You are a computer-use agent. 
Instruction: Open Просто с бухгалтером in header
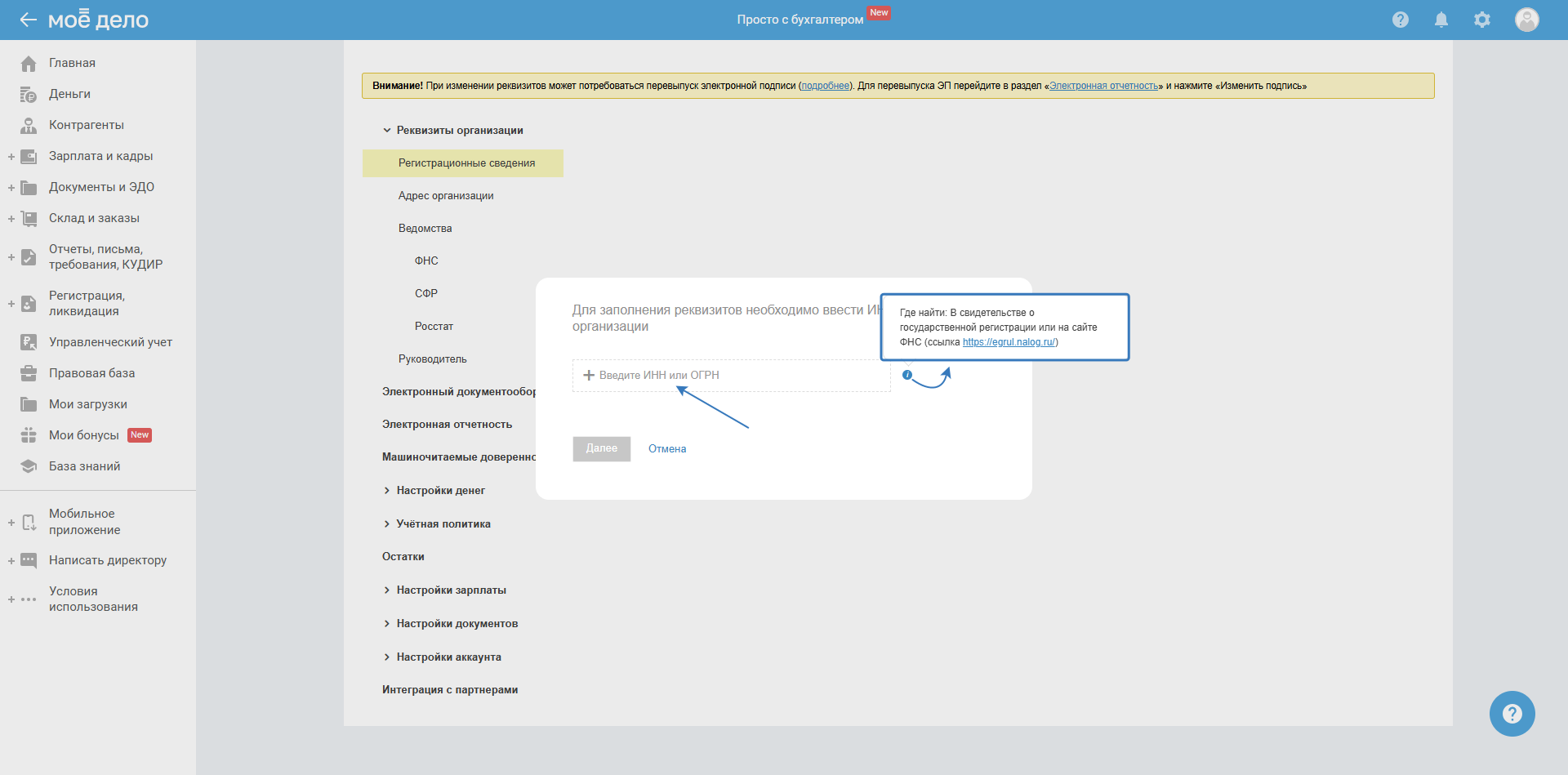pyautogui.click(x=800, y=20)
